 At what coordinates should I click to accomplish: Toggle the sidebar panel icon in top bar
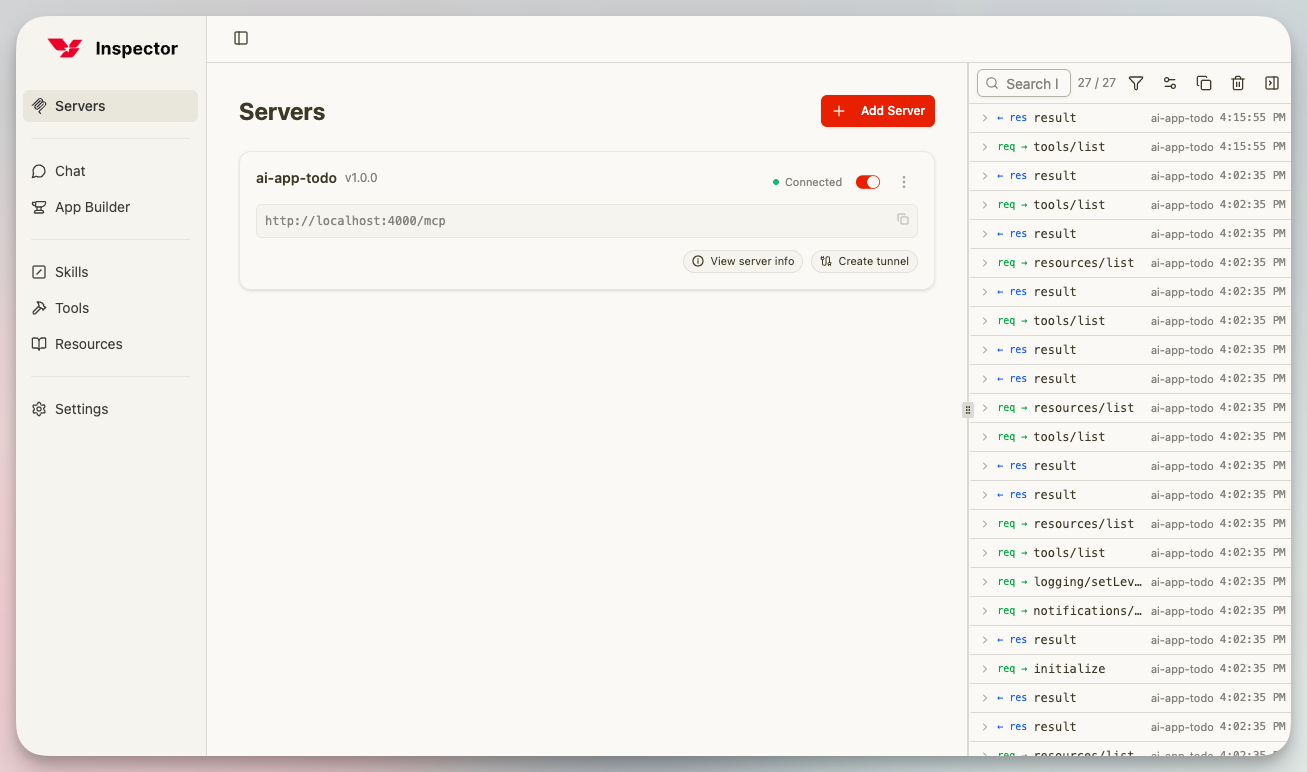(x=241, y=38)
